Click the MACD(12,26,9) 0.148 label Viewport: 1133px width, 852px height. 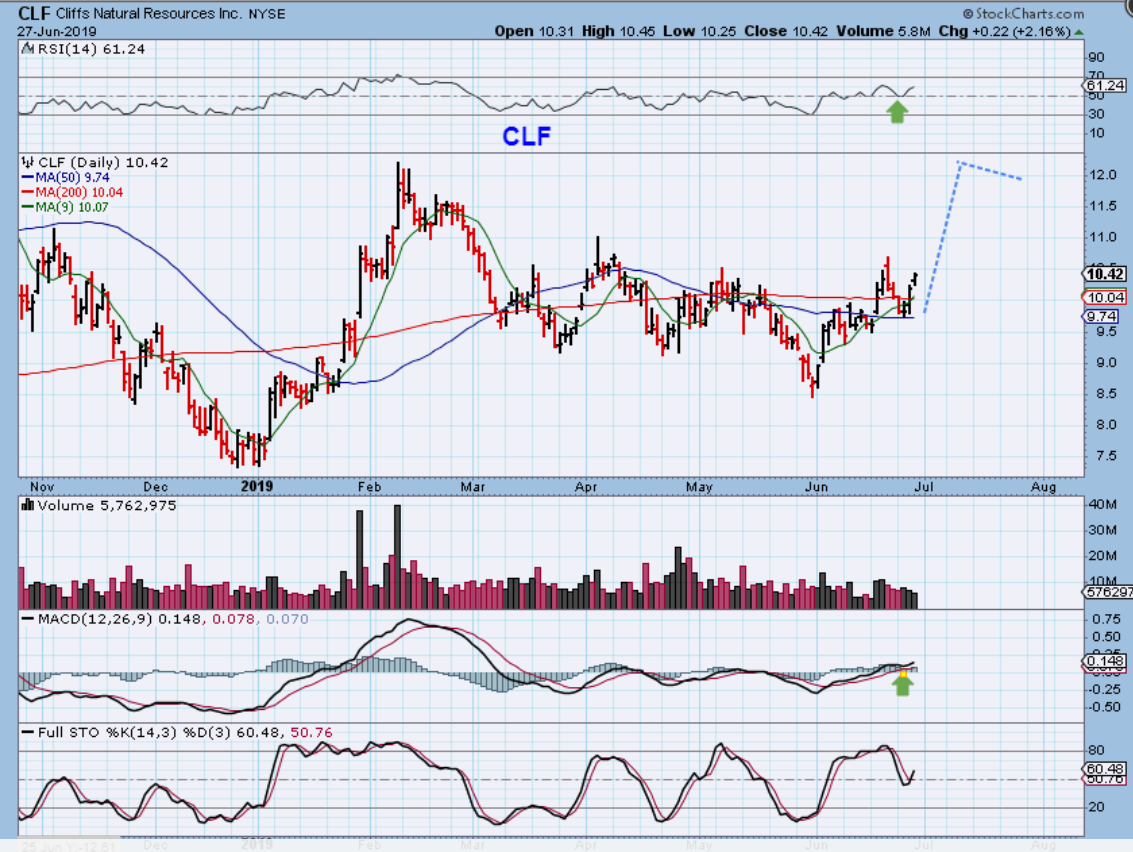(119, 619)
